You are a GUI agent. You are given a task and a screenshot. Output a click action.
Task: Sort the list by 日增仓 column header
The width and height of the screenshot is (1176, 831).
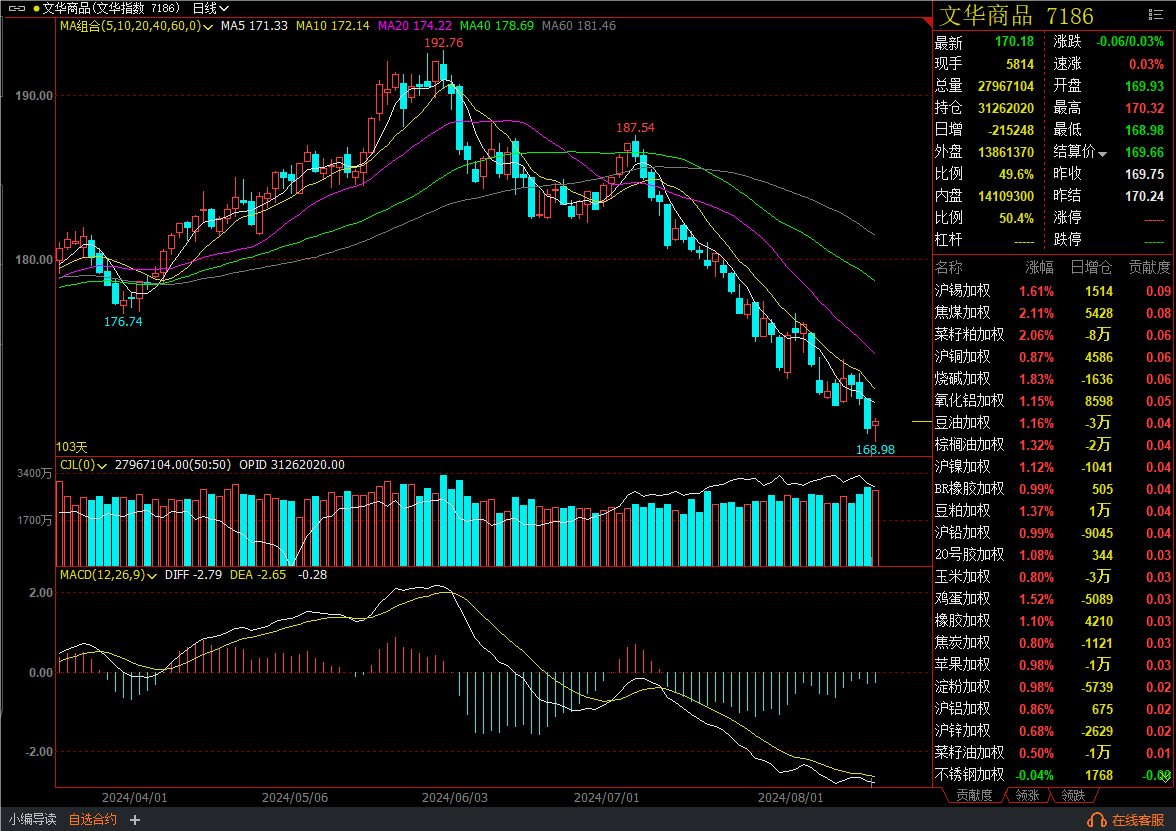pos(1092,268)
